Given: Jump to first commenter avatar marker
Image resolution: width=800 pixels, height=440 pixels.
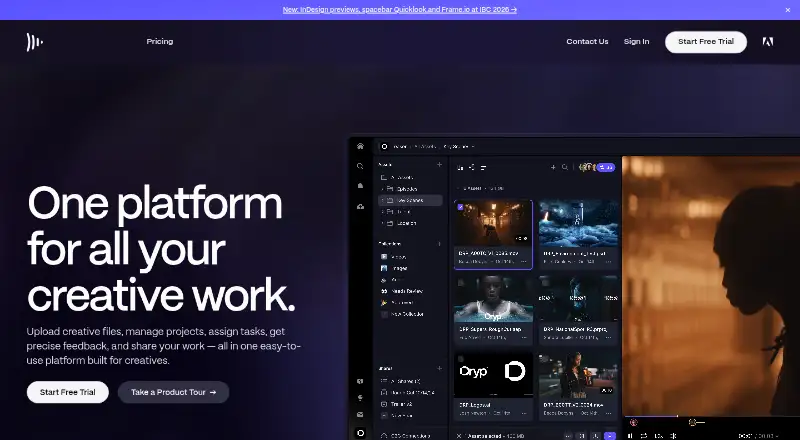Looking at the screenshot, I should point(634,423).
